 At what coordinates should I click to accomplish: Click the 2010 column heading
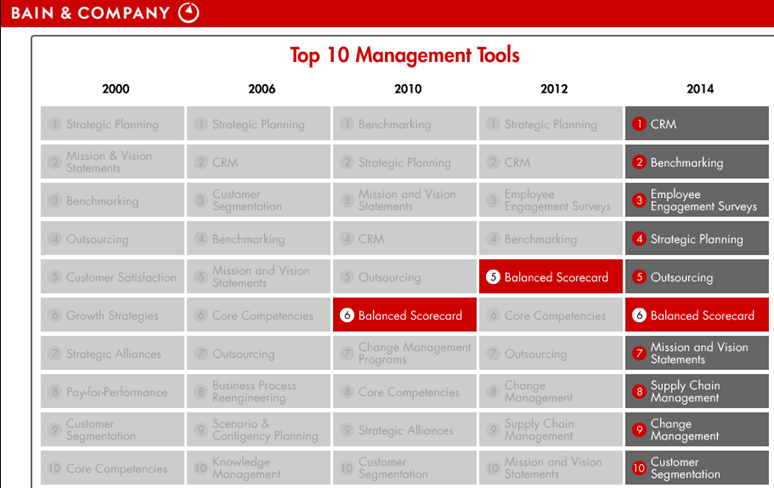[408, 89]
